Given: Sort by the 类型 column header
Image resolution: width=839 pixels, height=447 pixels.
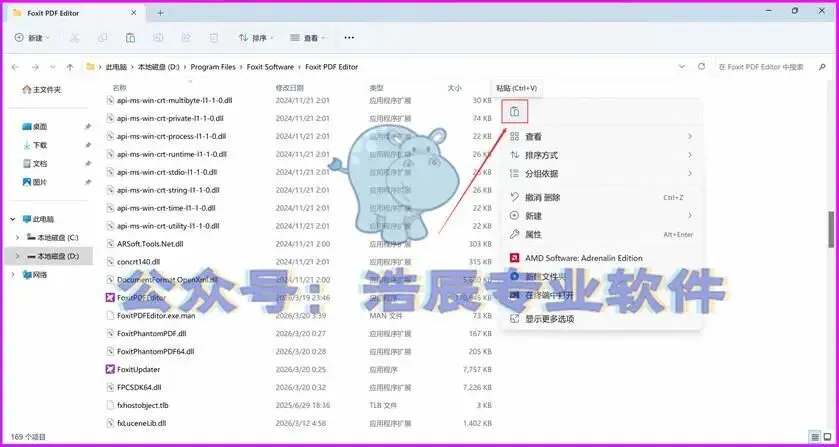Looking at the screenshot, I should click(376, 88).
